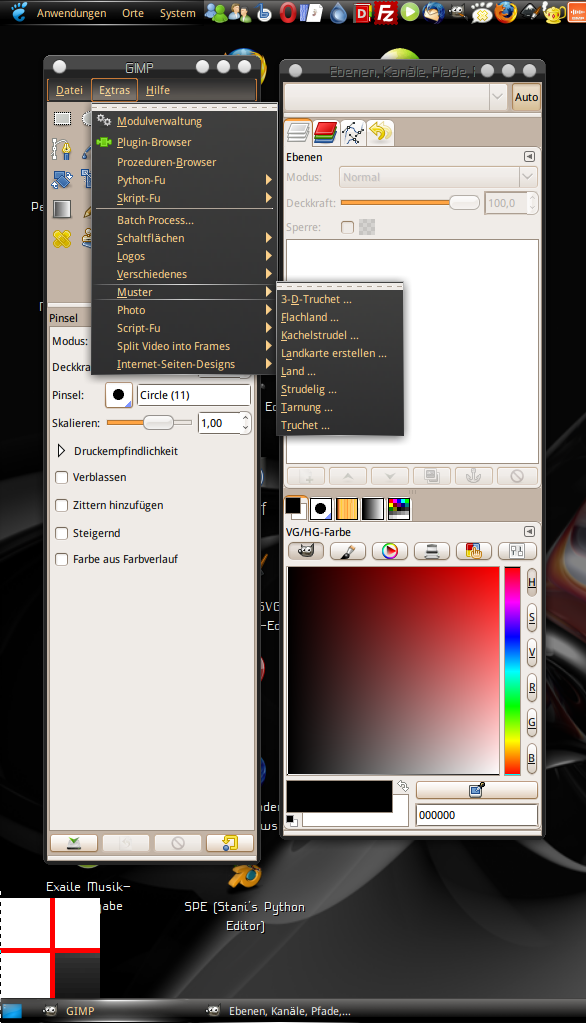Viewport: 586px width, 1023px height.
Task: Expand the Python-Fu submenu
Action: click(x=185, y=180)
